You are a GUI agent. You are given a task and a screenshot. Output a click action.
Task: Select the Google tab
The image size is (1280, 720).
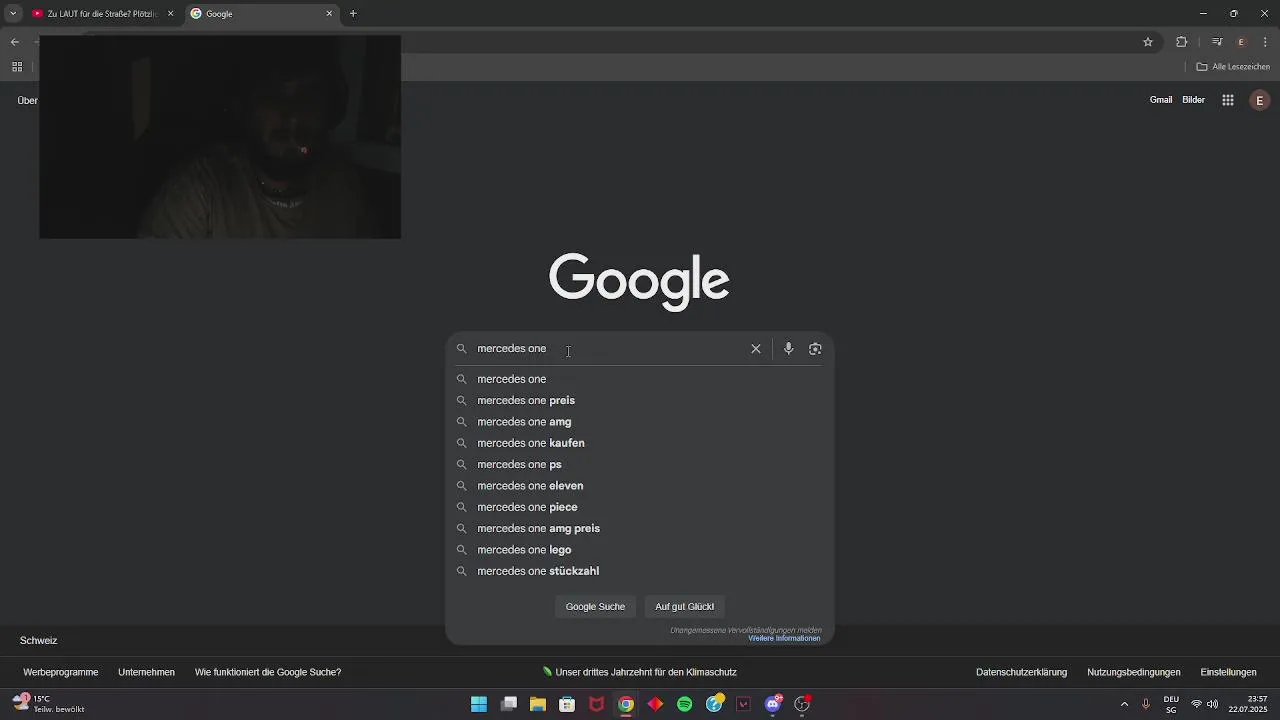click(x=262, y=14)
